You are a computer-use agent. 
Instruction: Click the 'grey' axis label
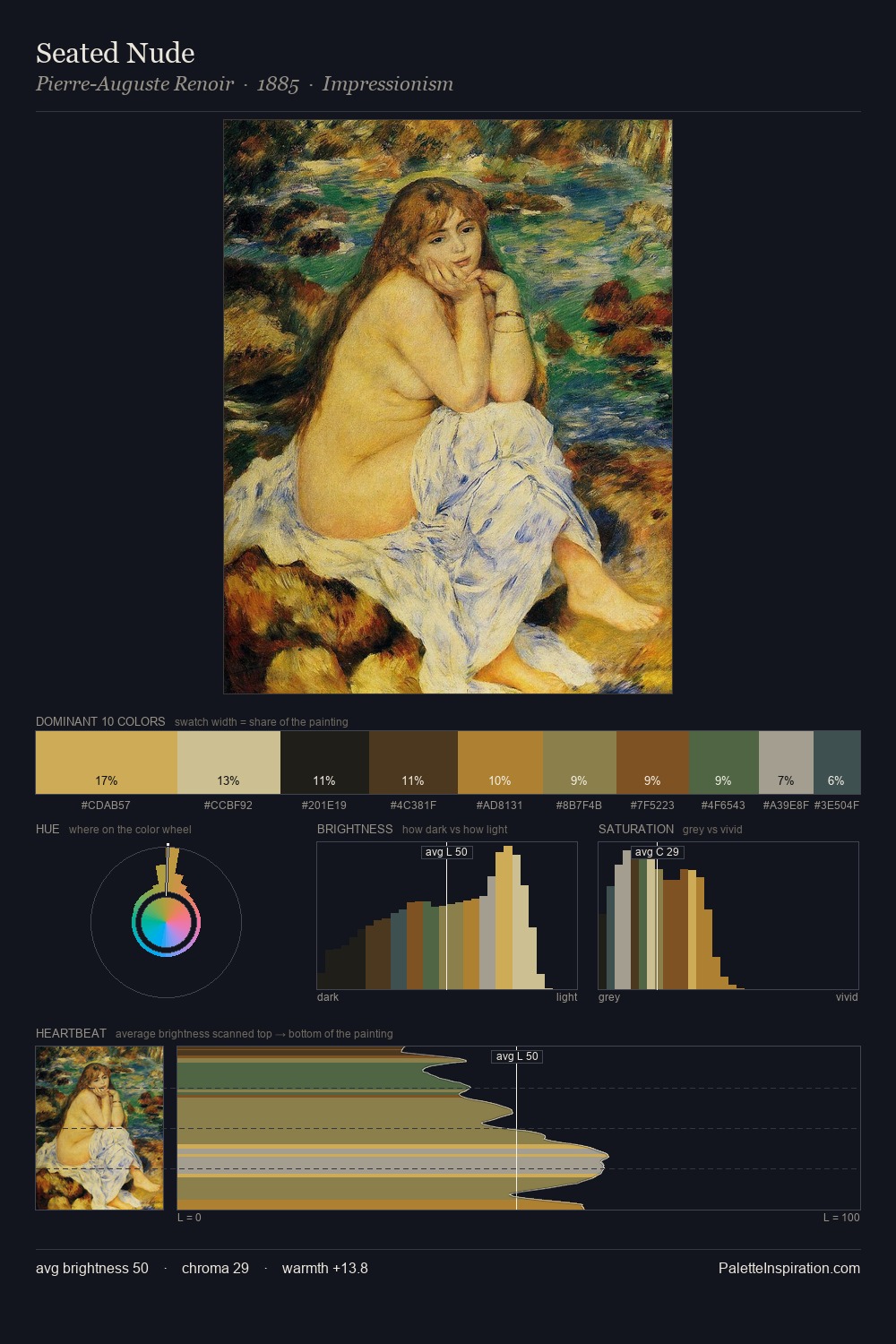pyautogui.click(x=609, y=997)
